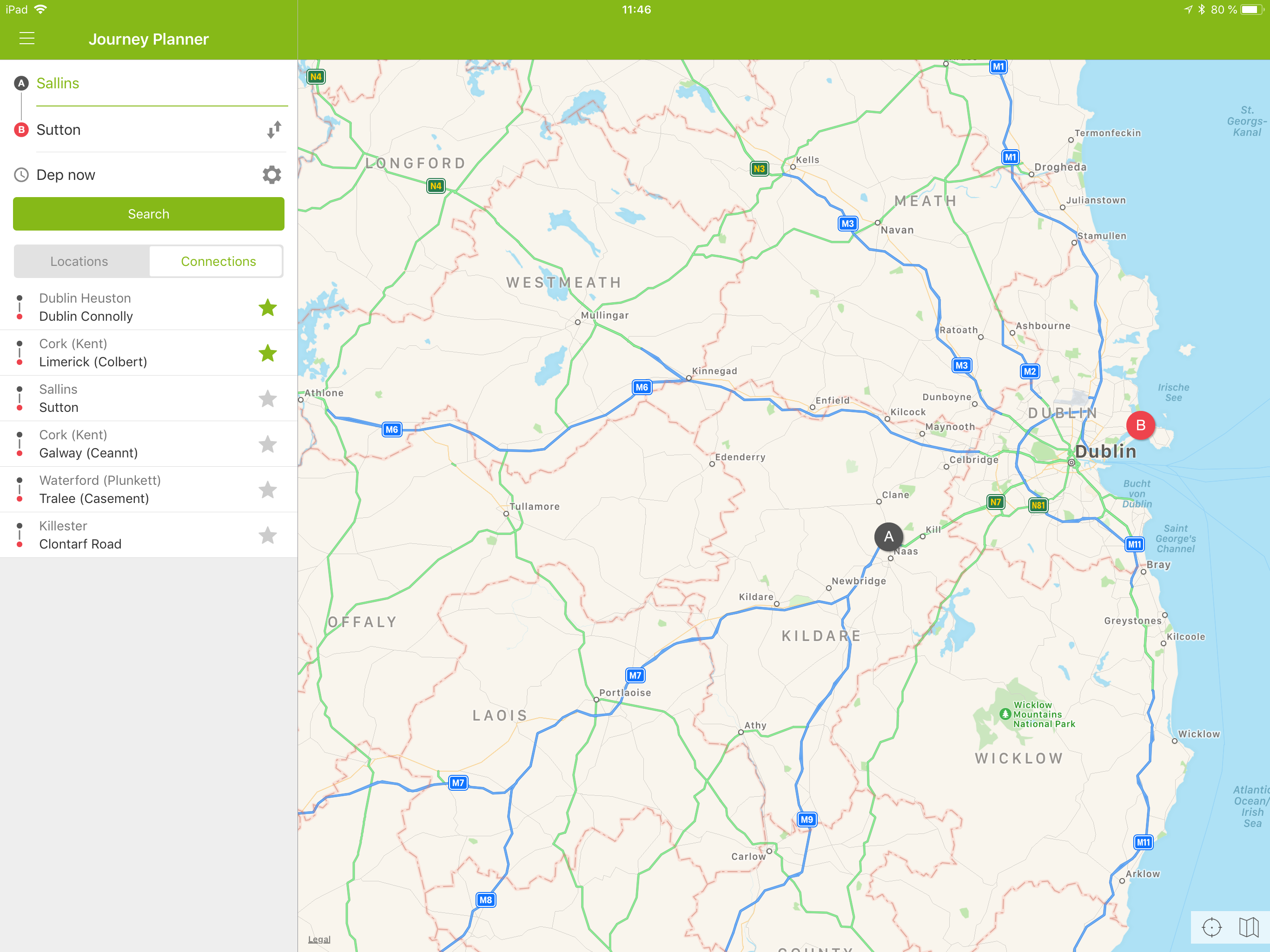Tap the M11 badge near Bray
The width and height of the screenshot is (1270, 952).
(x=1135, y=544)
